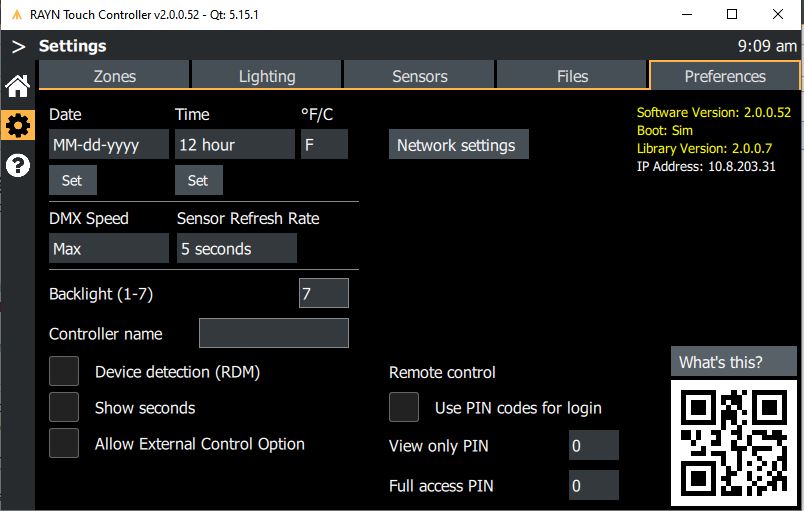Open the Help question mark icon
Image resolution: width=804 pixels, height=511 pixels.
[18, 165]
